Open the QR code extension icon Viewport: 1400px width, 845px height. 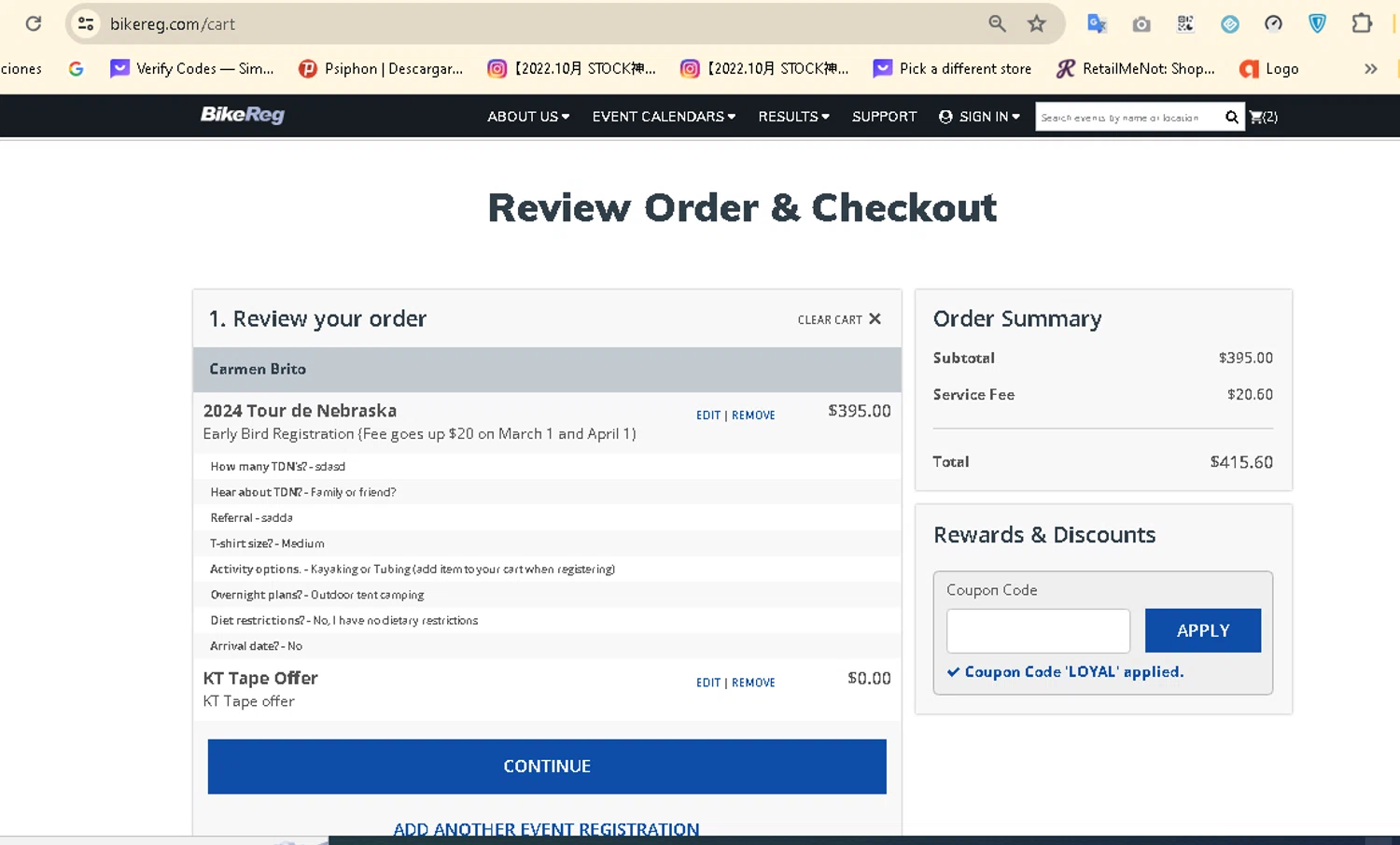[1185, 23]
